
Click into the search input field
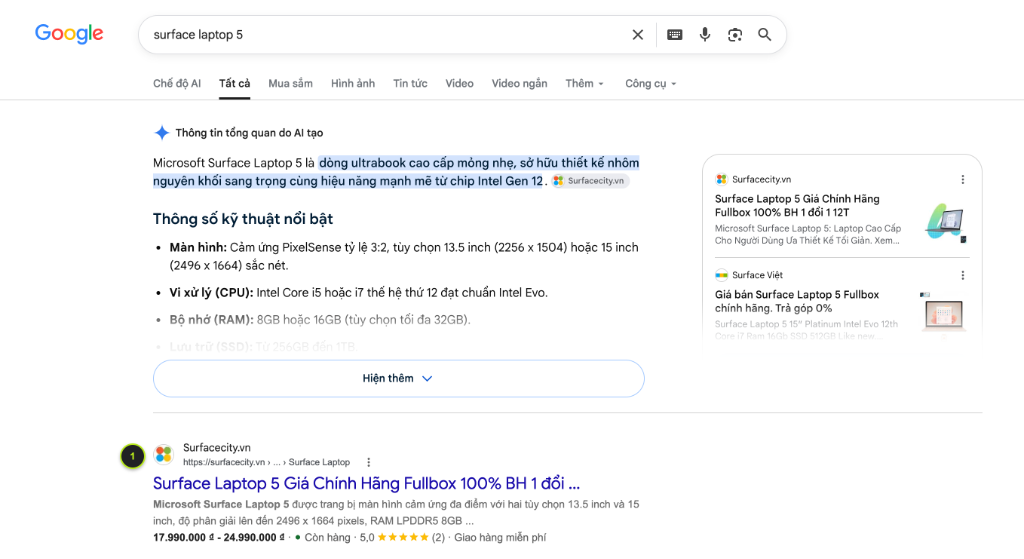[x=385, y=35]
